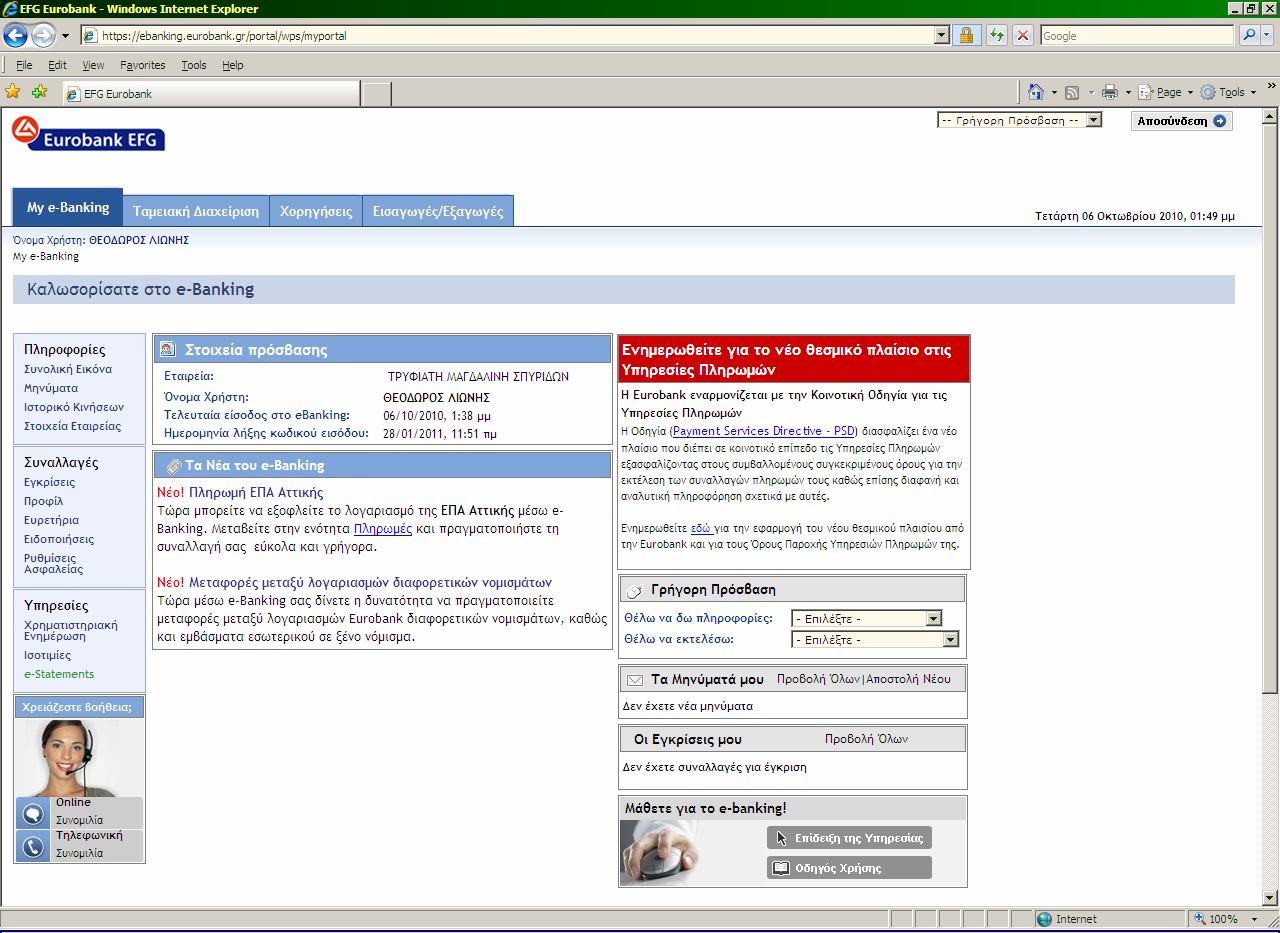
Task: Switch to Εισαγωγές/Εξαγωγές tab
Action: pos(439,211)
